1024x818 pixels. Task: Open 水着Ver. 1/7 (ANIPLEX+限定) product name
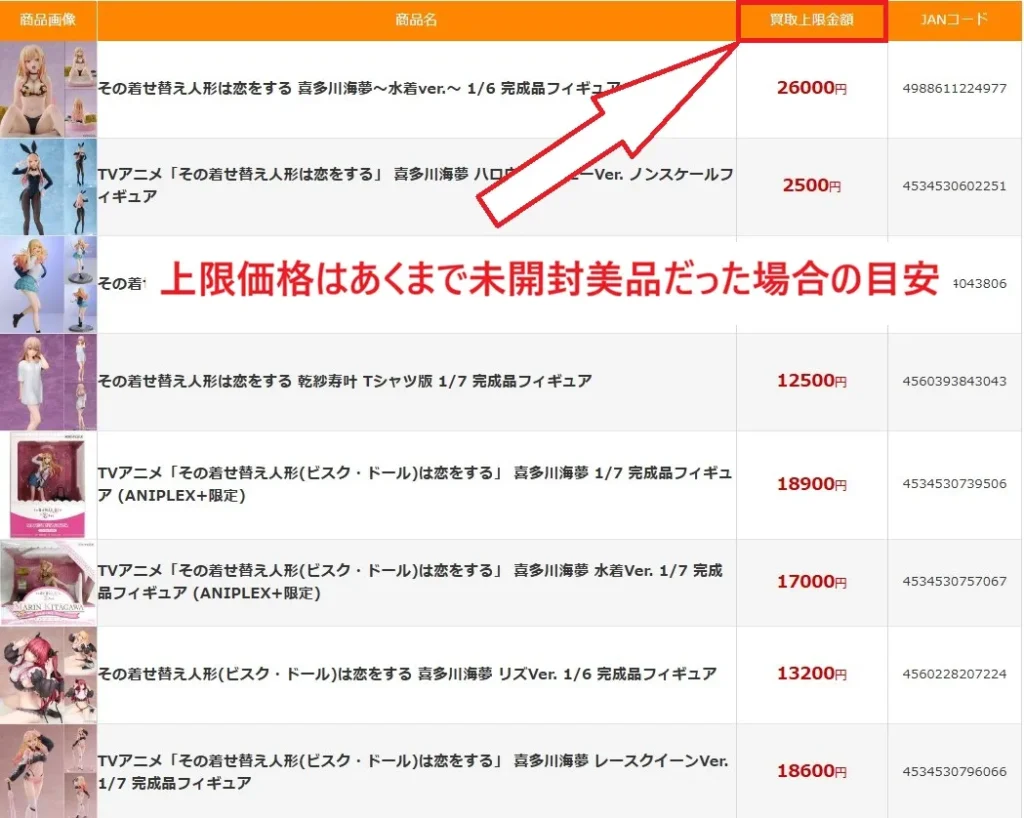(410, 582)
